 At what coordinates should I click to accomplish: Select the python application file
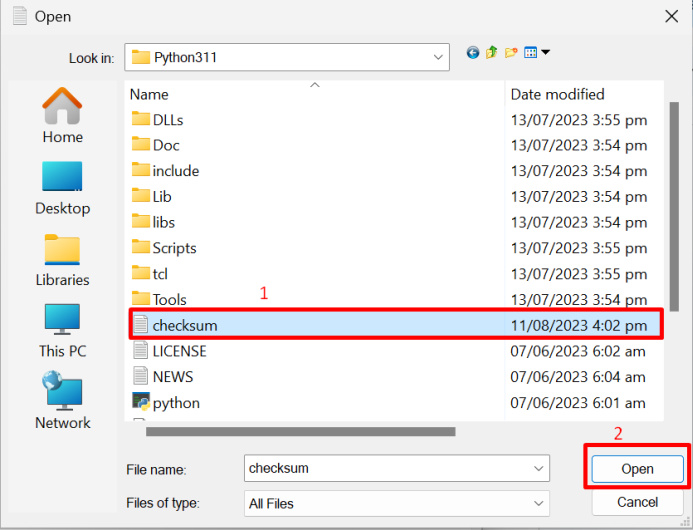[x=166, y=403]
